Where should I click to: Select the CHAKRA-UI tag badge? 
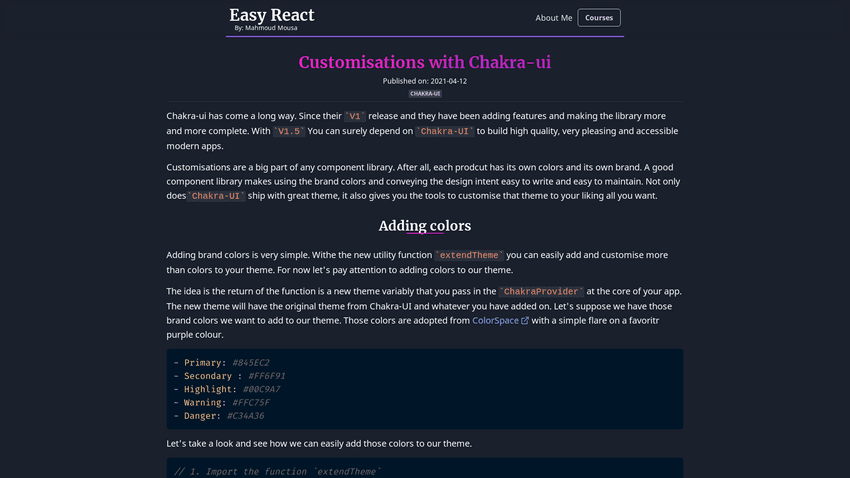pyautogui.click(x=425, y=93)
